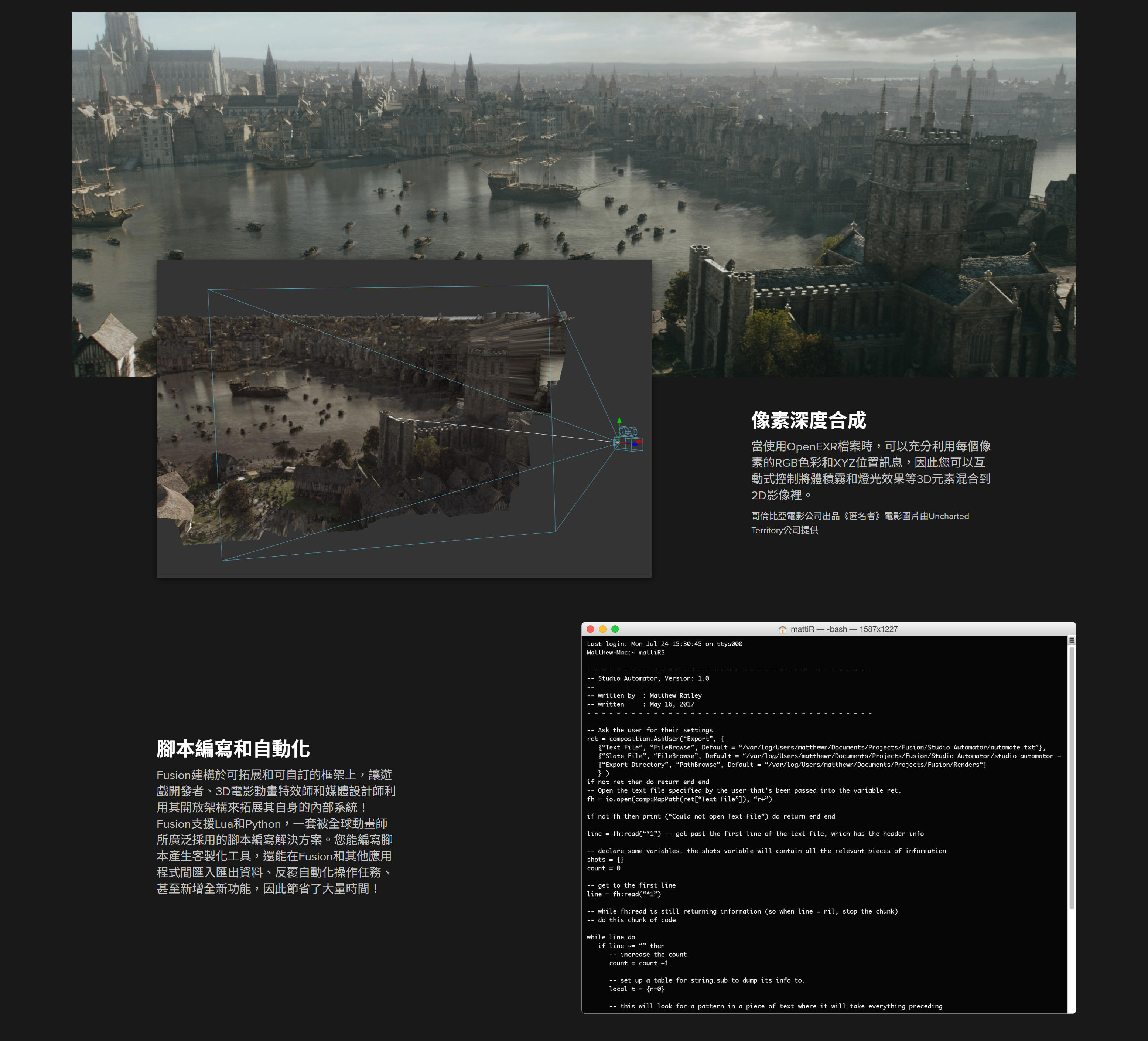Click the home folder icon in terminal title
The image size is (1148, 1041).
pos(782,629)
